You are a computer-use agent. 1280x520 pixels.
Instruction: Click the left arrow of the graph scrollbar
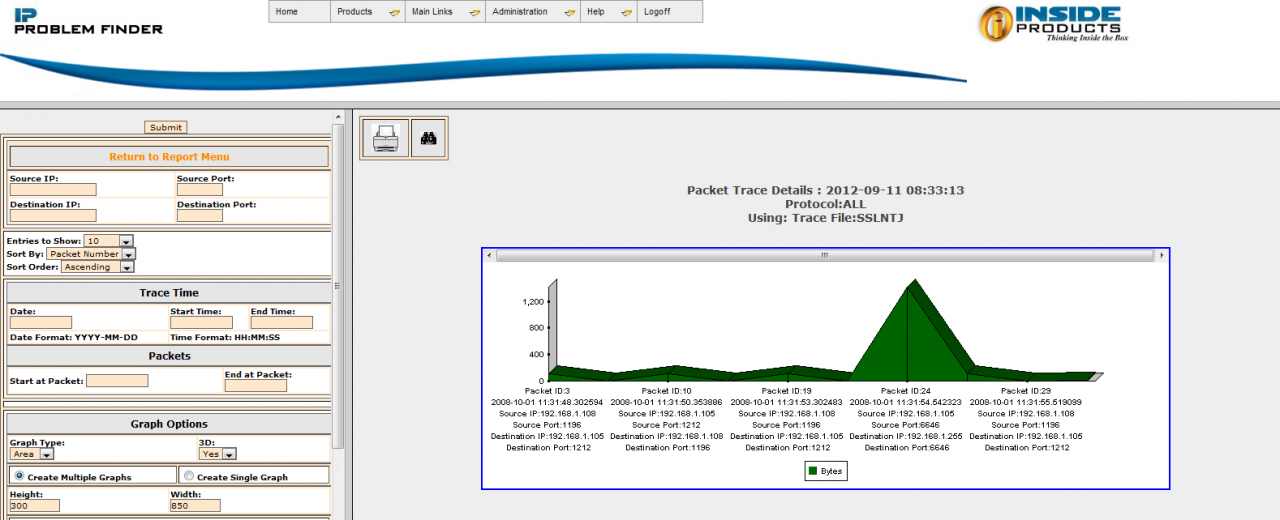(489, 256)
